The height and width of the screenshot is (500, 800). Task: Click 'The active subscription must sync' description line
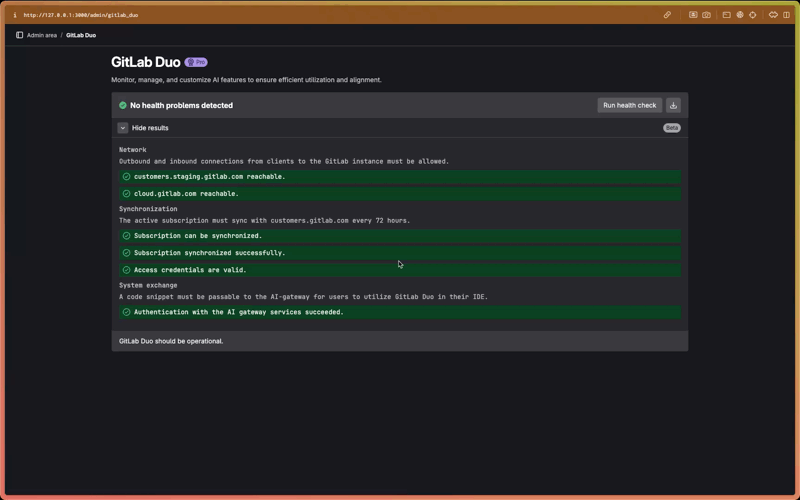pos(264,220)
